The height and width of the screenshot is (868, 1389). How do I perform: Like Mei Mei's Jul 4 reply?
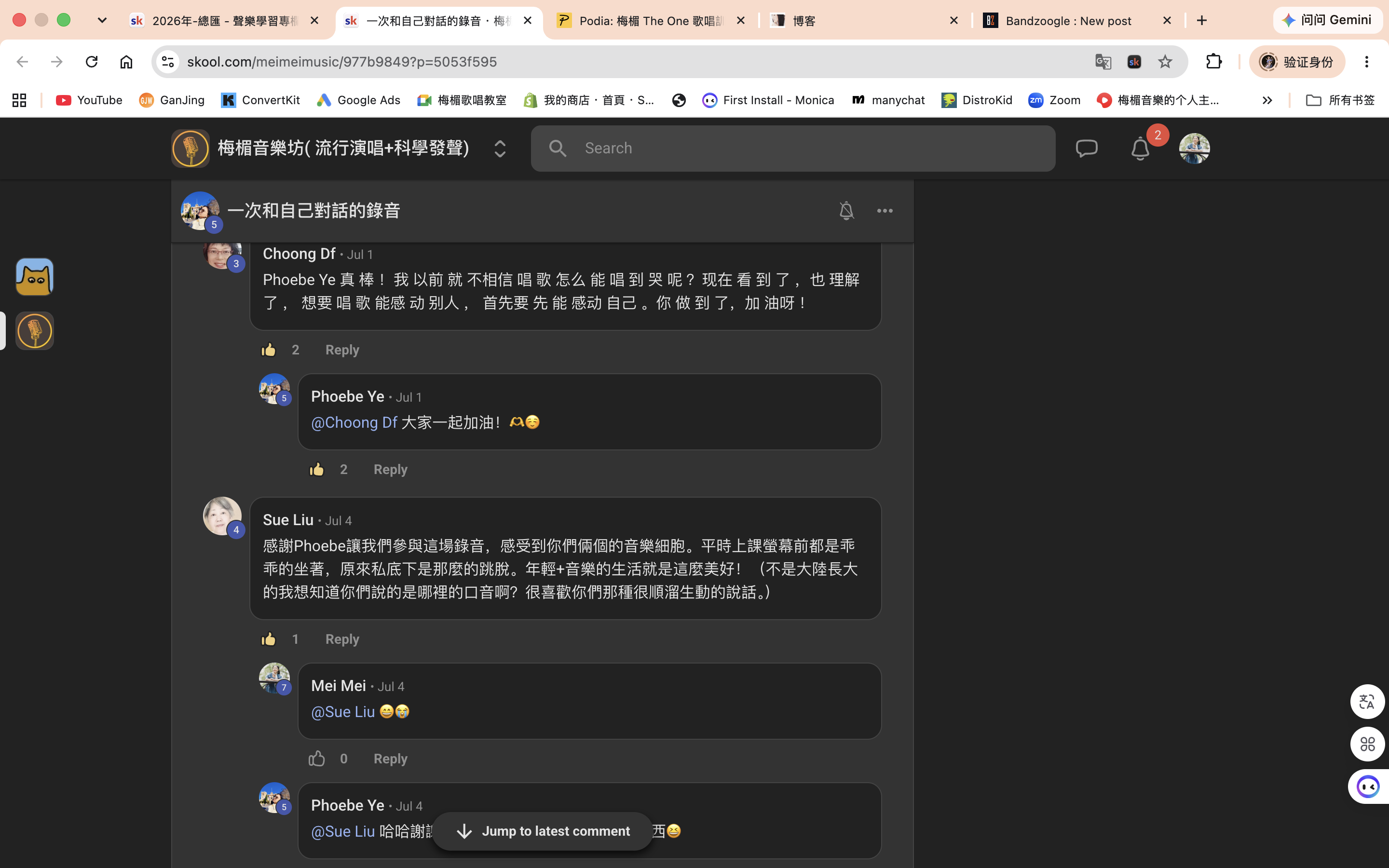point(317,759)
